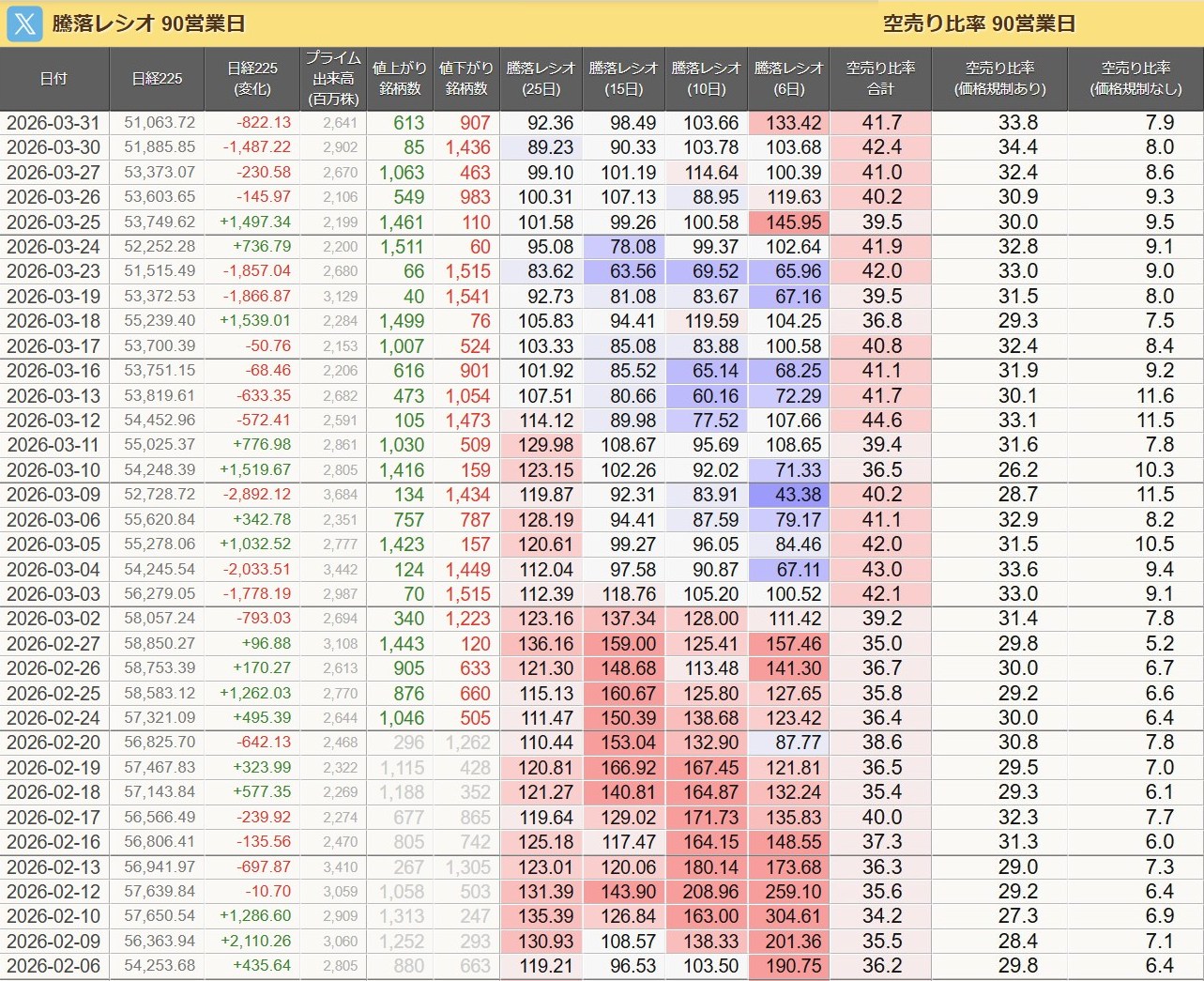Click the X (Twitter) share icon
Screen dimensions: 1204x981
coord(24,23)
